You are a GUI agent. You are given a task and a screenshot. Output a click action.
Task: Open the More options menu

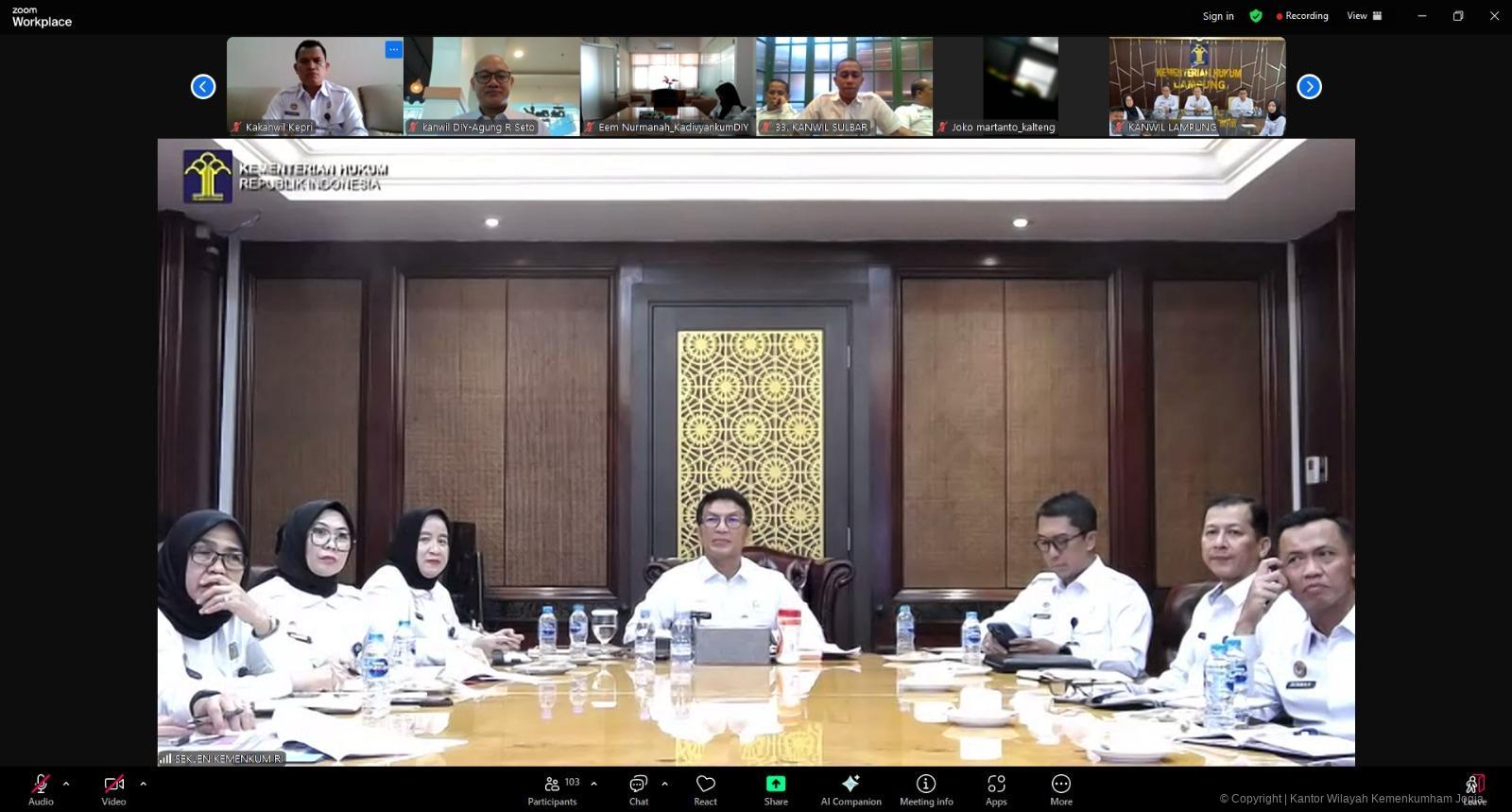click(x=1061, y=789)
